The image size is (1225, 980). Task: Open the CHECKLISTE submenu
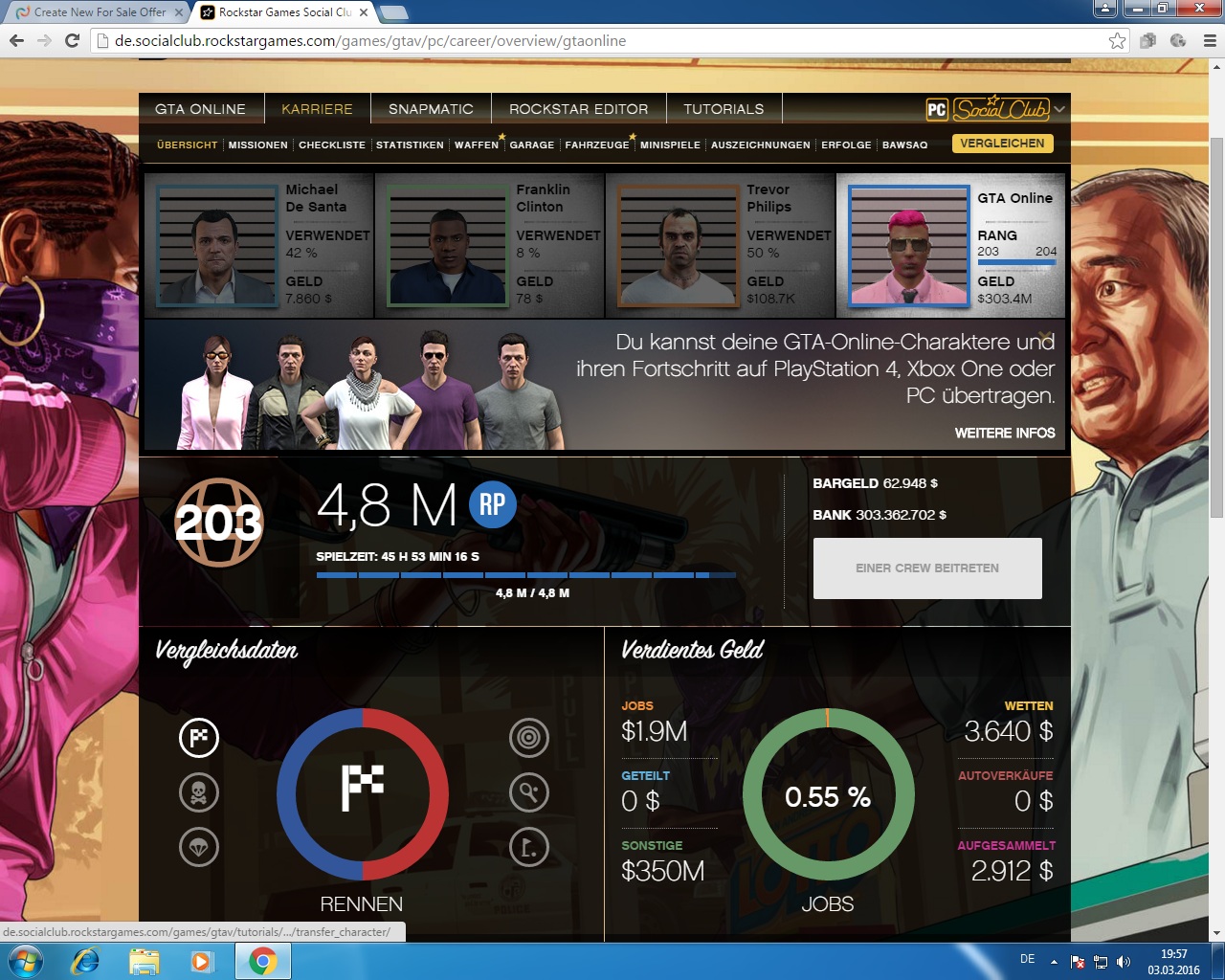(x=332, y=145)
